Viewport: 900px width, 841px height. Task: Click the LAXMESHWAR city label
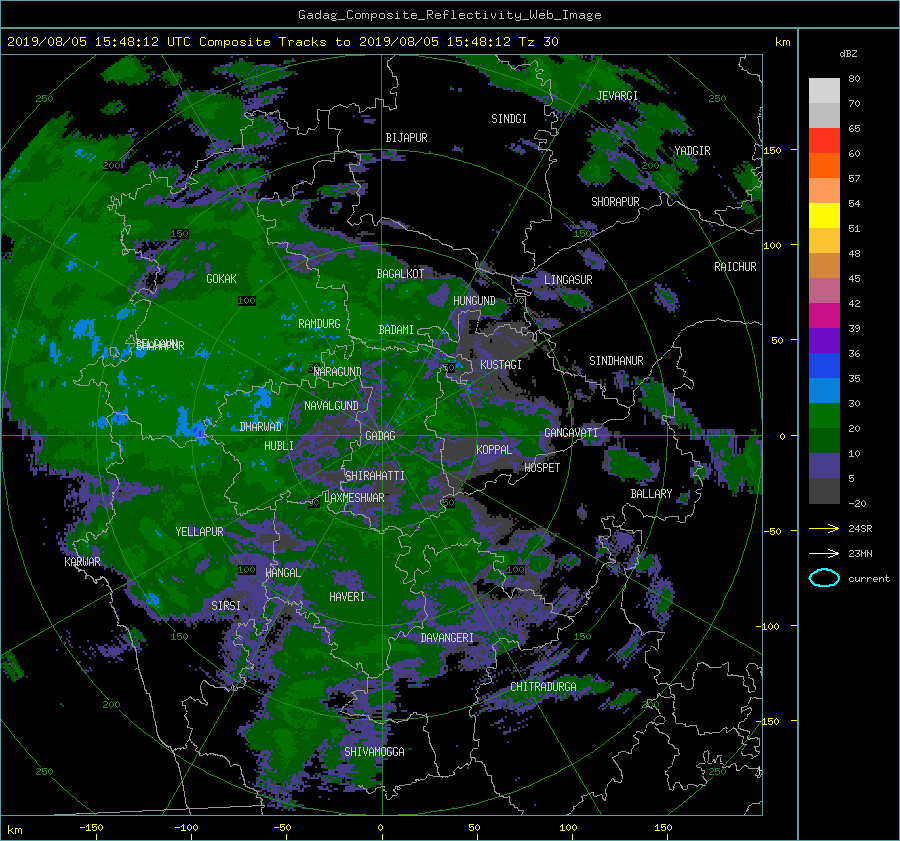(x=354, y=498)
